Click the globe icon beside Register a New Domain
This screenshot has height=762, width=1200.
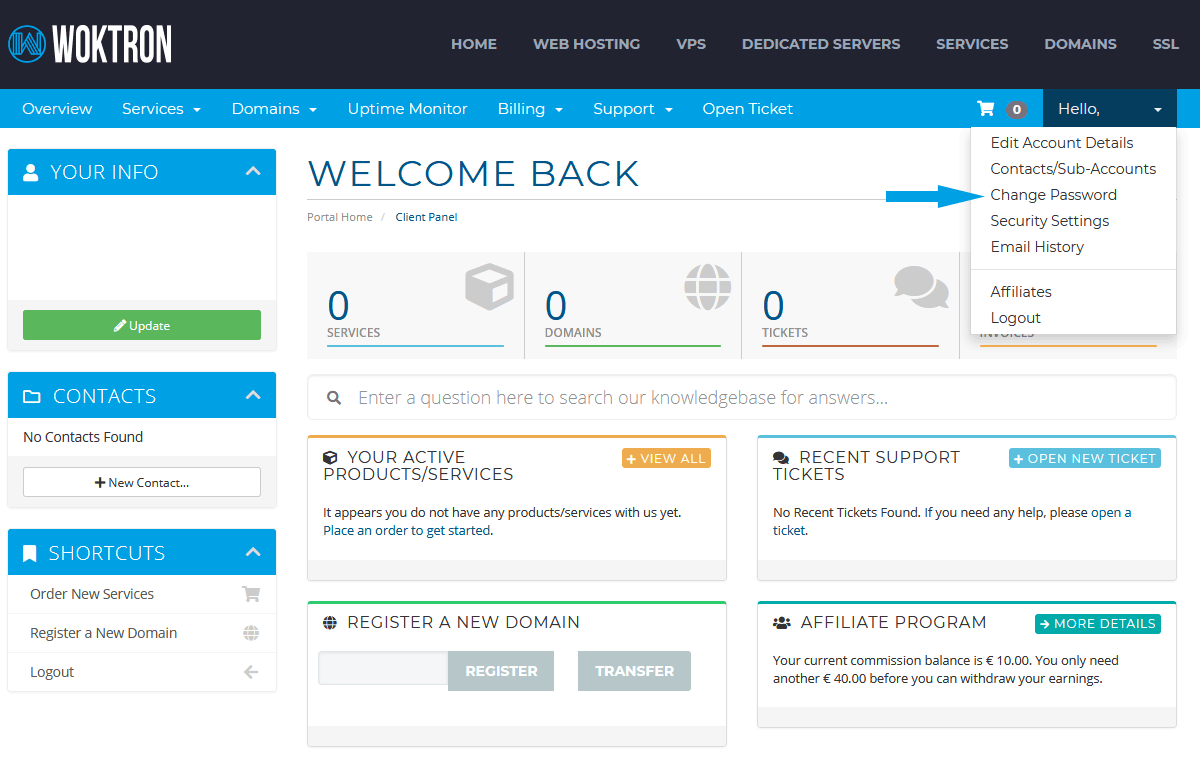[x=251, y=633]
